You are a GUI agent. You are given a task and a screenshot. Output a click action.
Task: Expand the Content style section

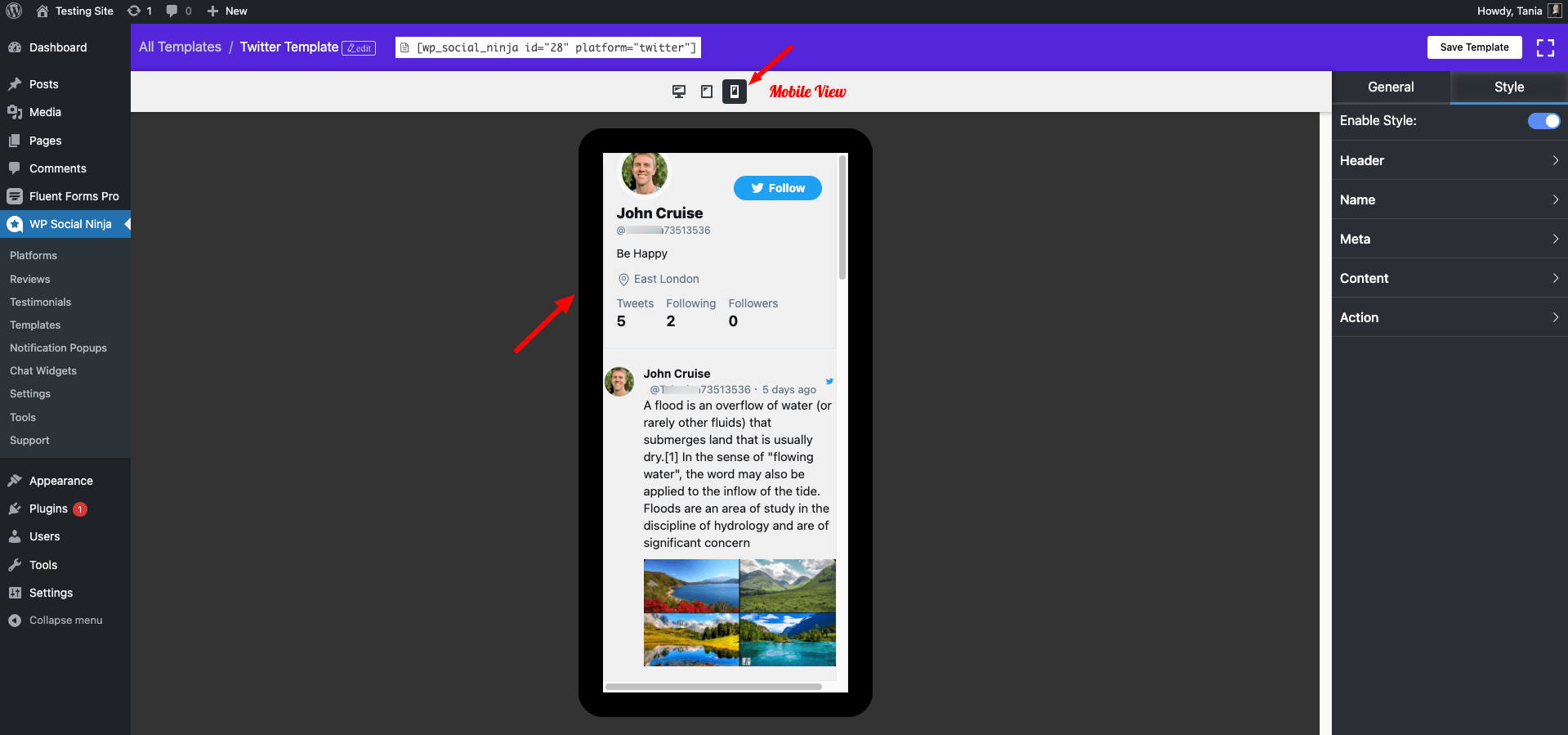tap(1450, 278)
